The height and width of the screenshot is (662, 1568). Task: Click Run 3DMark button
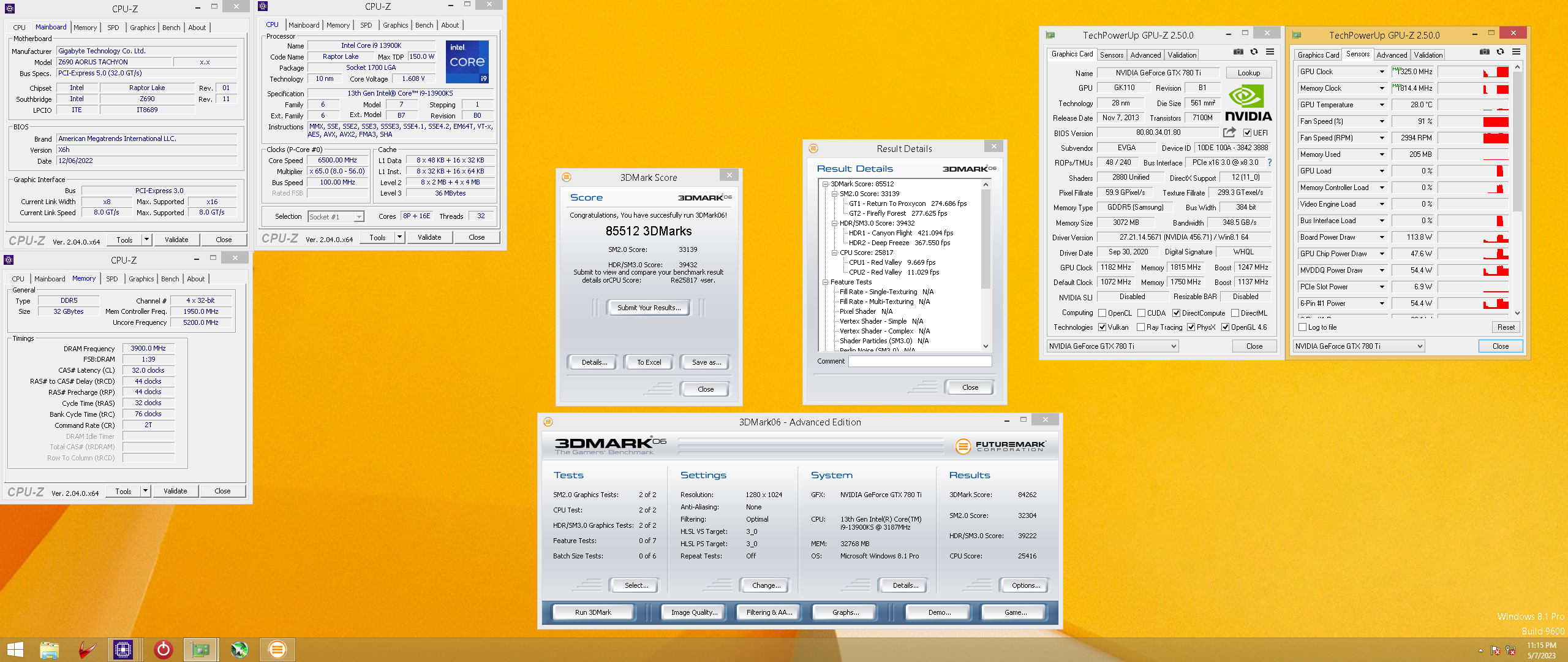pyautogui.click(x=593, y=612)
